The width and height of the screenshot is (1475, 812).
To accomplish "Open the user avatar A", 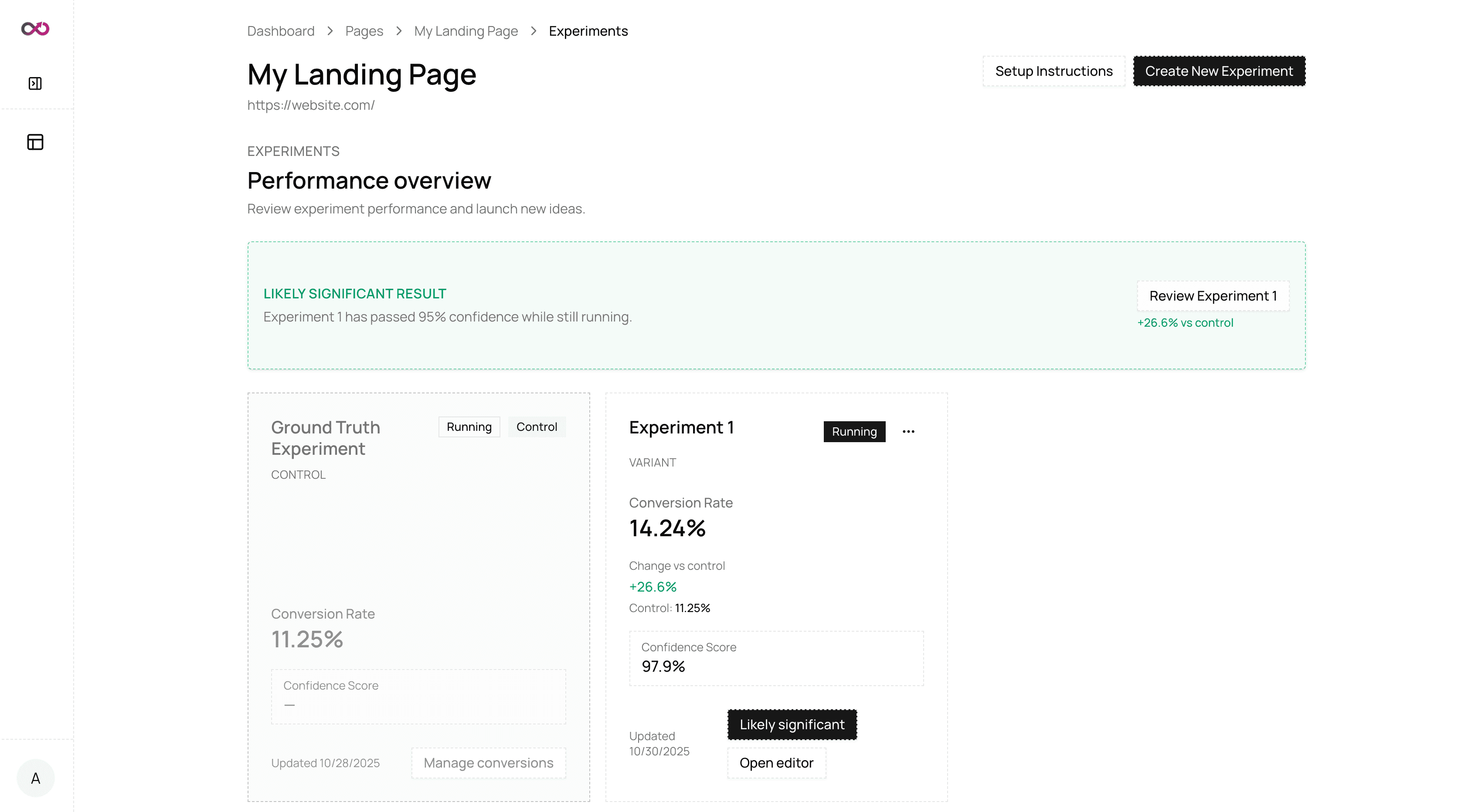I will click(35, 778).
